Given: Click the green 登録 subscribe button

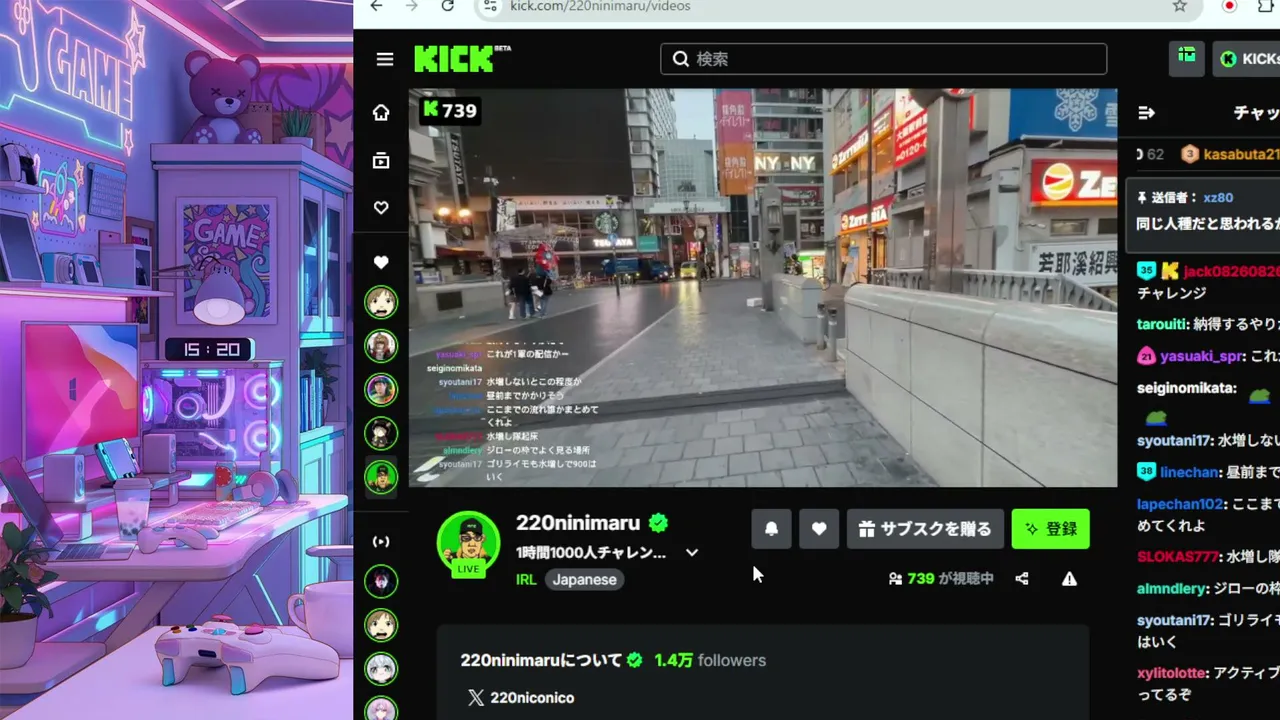Looking at the screenshot, I should [x=1051, y=529].
